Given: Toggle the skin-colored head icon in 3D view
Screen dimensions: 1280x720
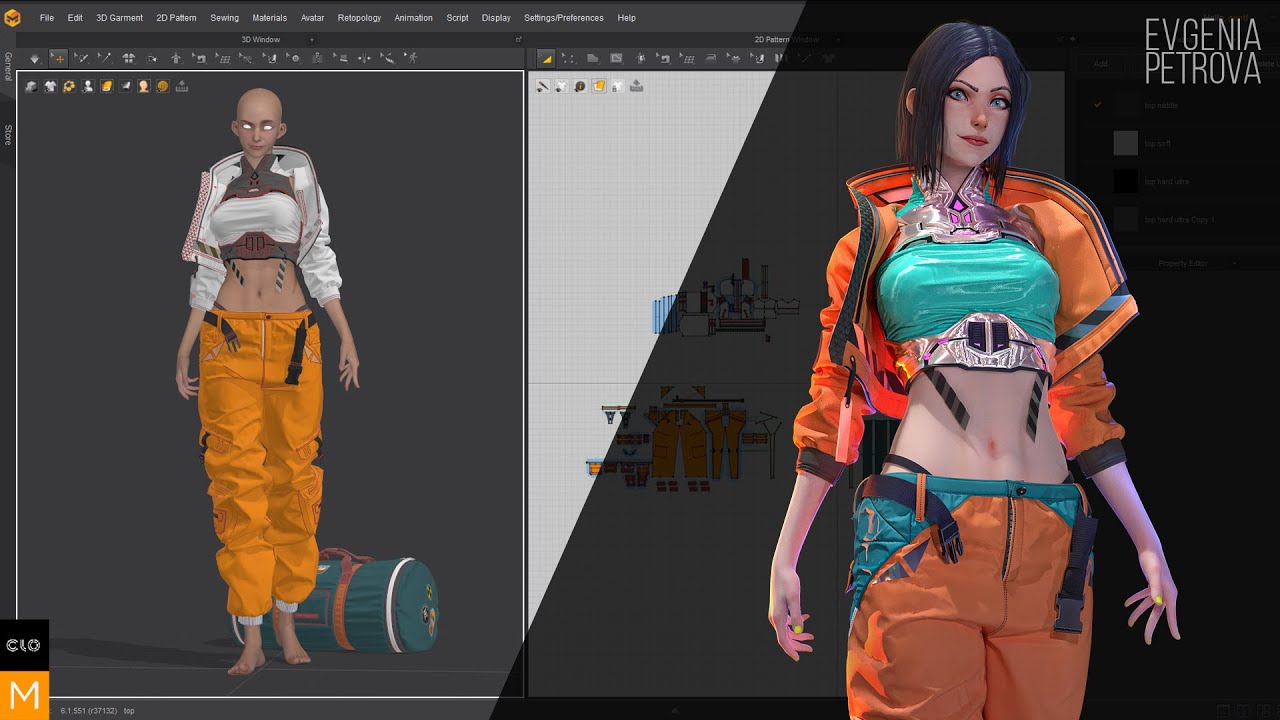Looking at the screenshot, I should point(144,87).
